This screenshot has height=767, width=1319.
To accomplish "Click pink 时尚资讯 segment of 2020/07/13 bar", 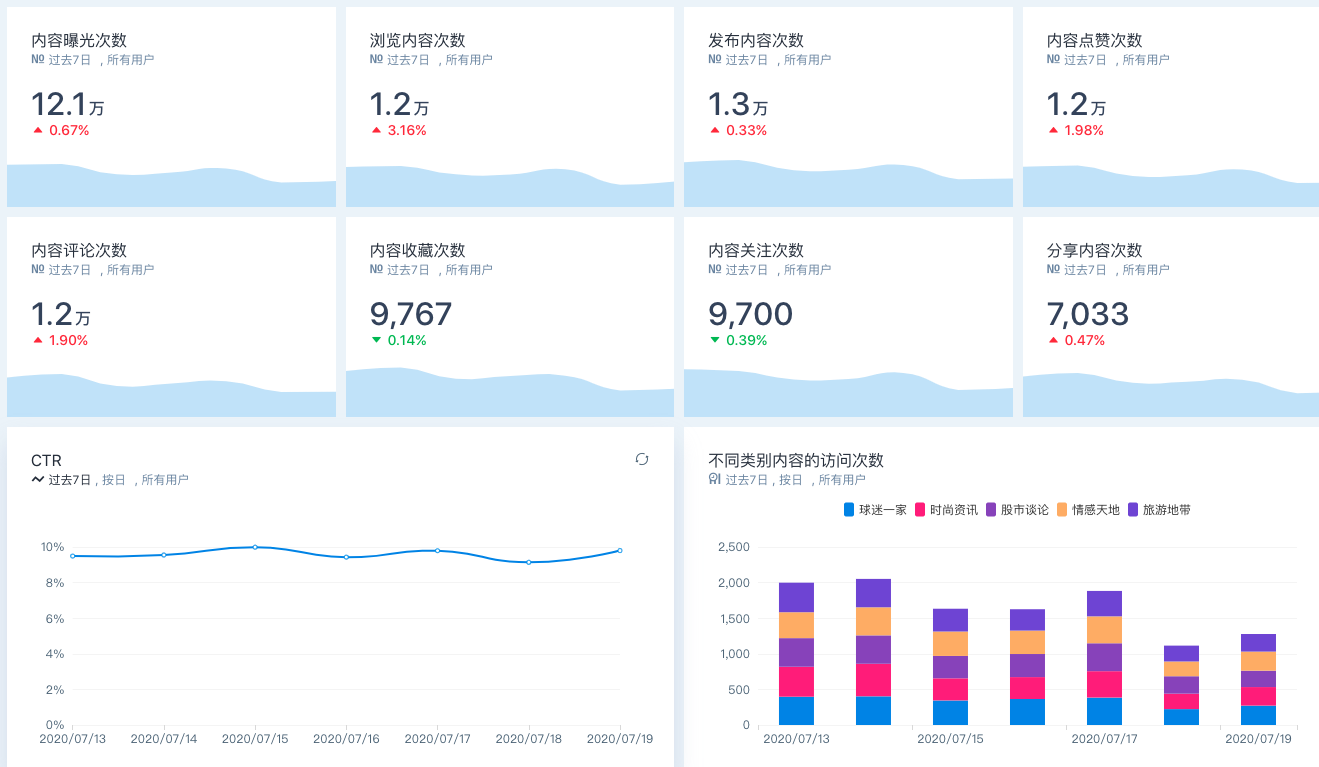I will coord(796,682).
